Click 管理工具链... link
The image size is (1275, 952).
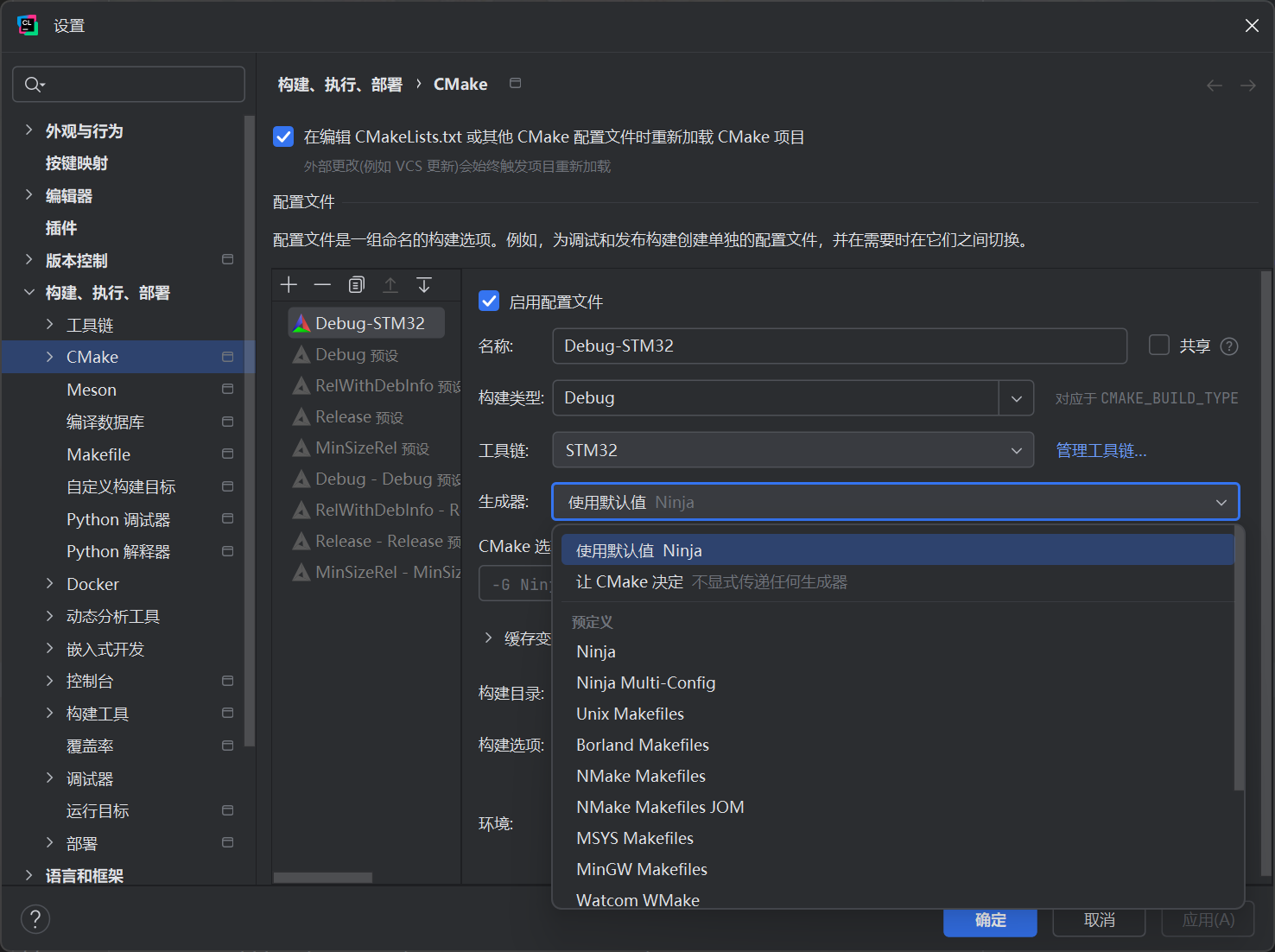coord(1101,450)
